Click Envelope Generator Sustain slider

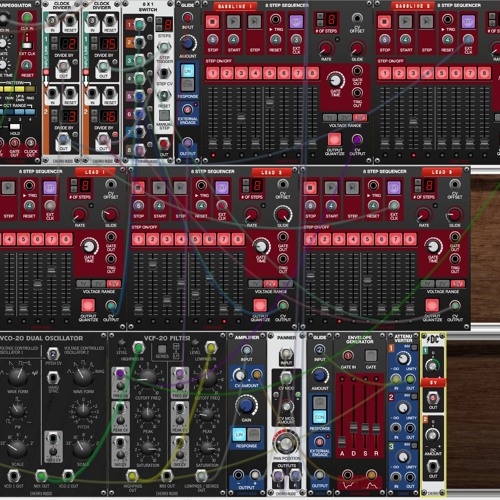[365, 428]
